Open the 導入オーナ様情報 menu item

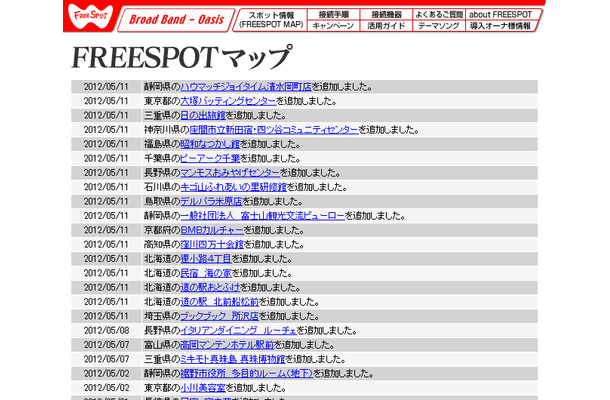point(500,26)
